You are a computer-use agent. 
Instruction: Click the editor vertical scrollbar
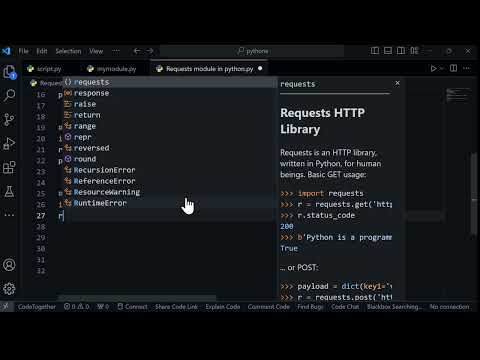coord(474,193)
